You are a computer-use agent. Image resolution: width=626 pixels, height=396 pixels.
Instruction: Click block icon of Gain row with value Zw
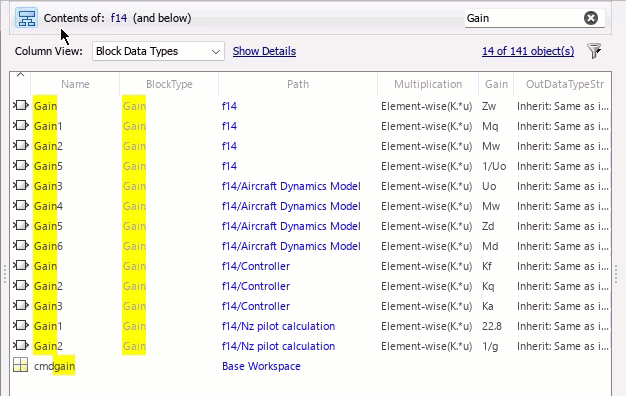tap(21, 106)
